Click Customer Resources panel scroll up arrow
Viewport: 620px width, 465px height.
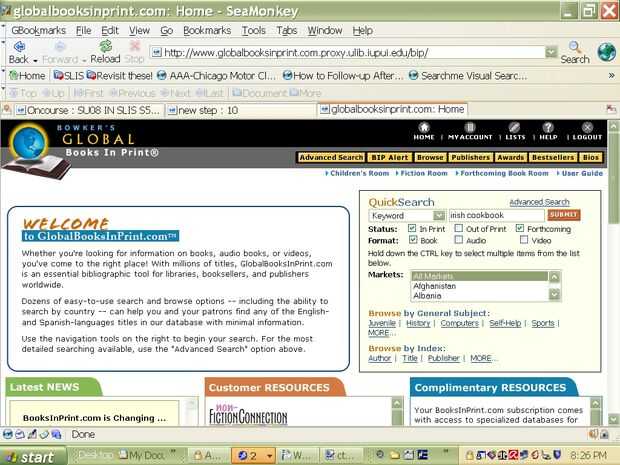pos(397,403)
